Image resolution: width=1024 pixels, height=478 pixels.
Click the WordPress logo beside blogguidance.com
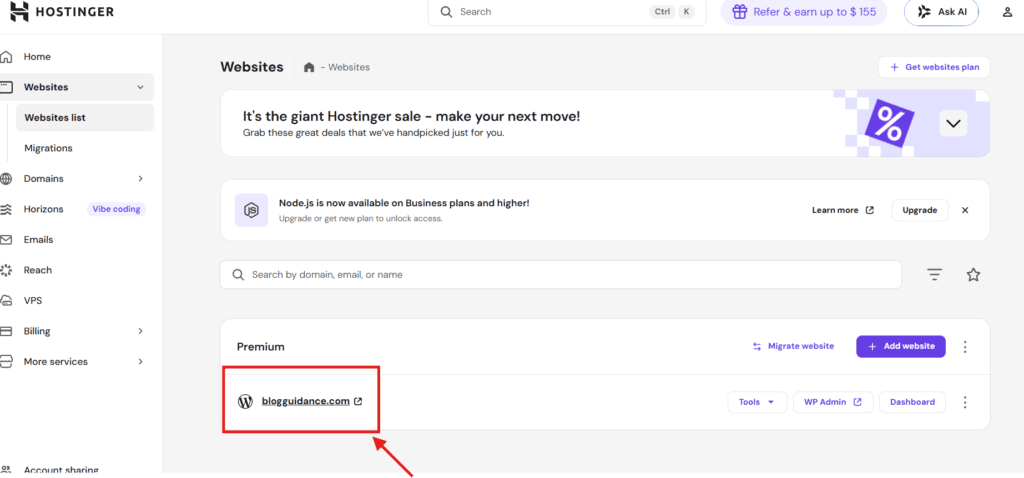coord(245,402)
